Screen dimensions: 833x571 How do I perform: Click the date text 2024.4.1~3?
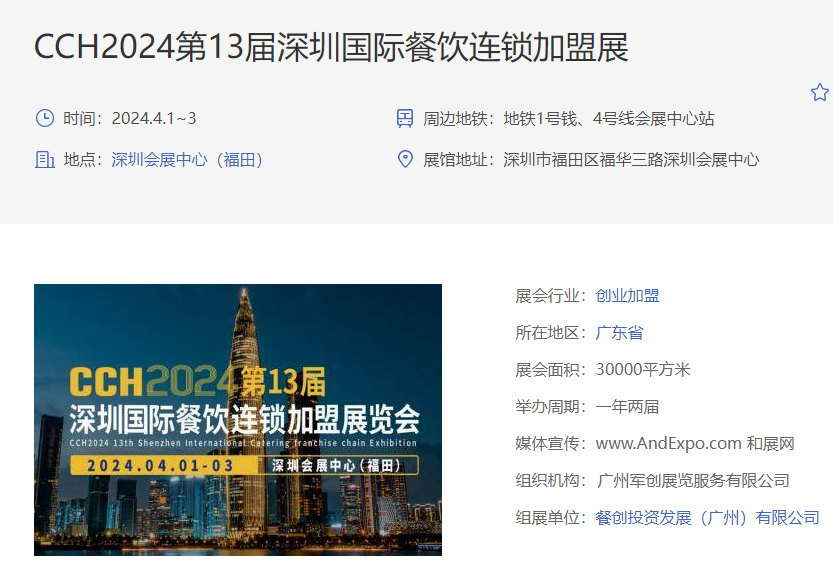154,118
